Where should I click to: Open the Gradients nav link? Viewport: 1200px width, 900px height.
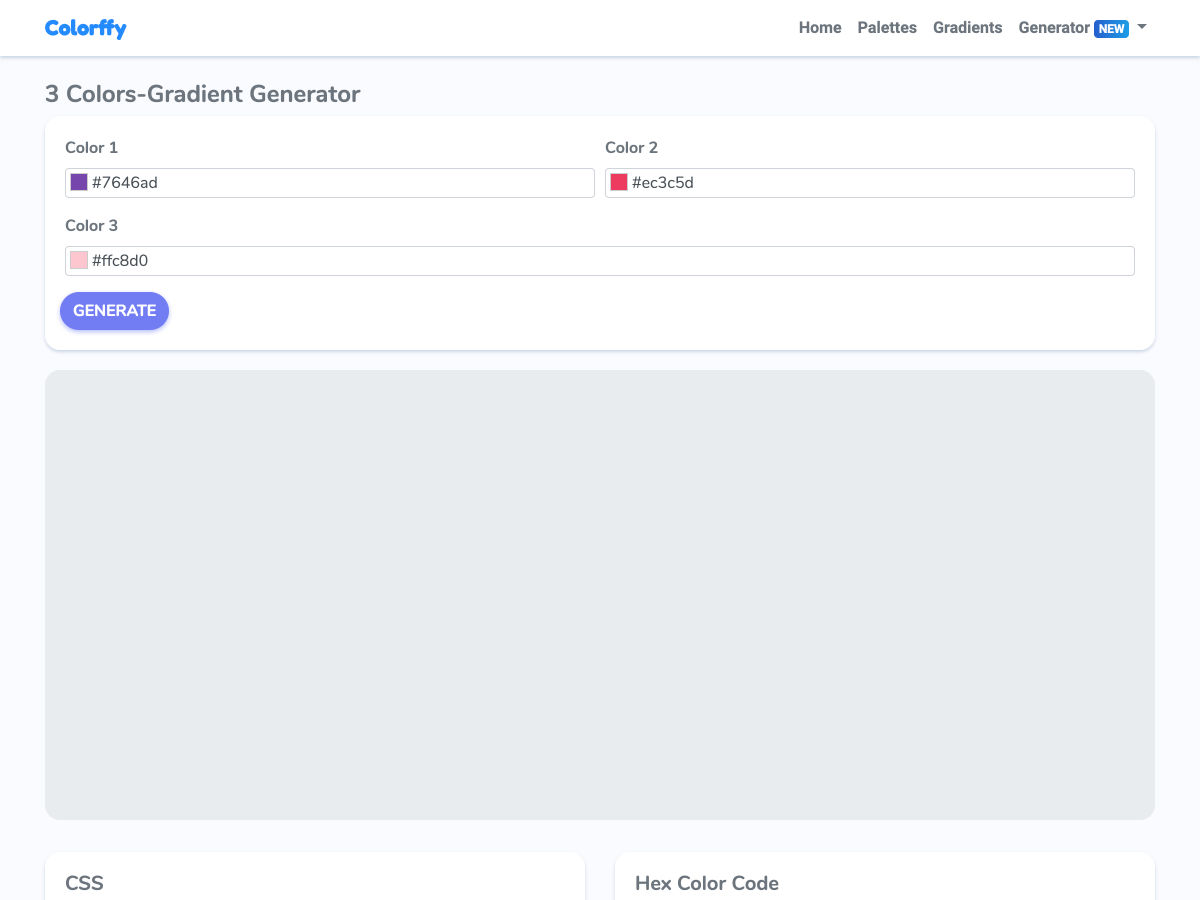pos(967,28)
